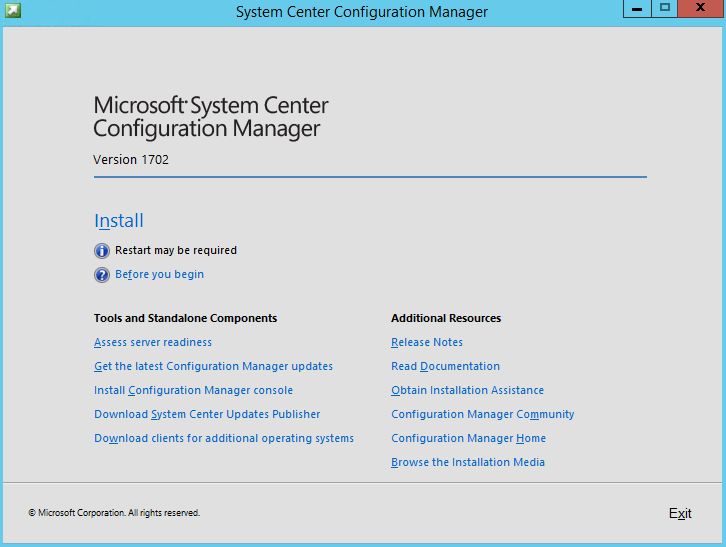The height and width of the screenshot is (547, 726).
Task: Go to Configuration Manager Home
Action: [468, 438]
